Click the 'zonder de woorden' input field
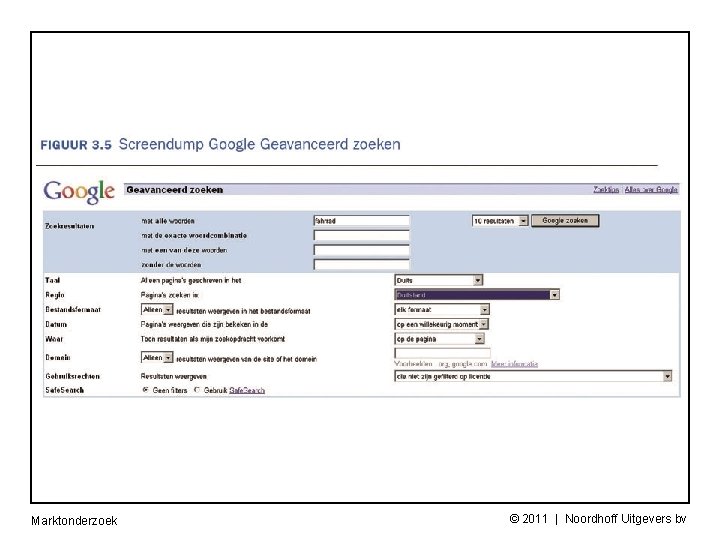 pos(361,264)
